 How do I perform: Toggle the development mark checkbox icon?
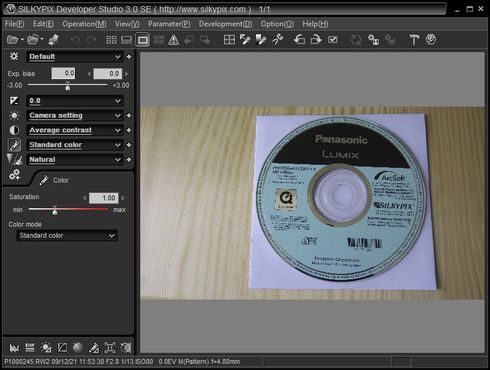(333, 40)
